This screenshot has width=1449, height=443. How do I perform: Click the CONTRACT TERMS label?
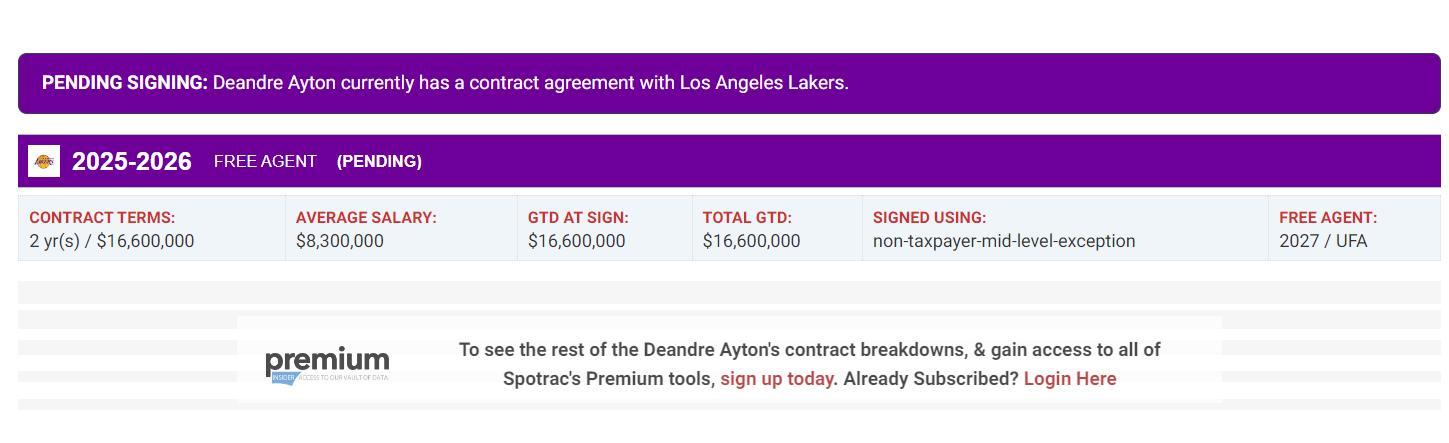(102, 217)
